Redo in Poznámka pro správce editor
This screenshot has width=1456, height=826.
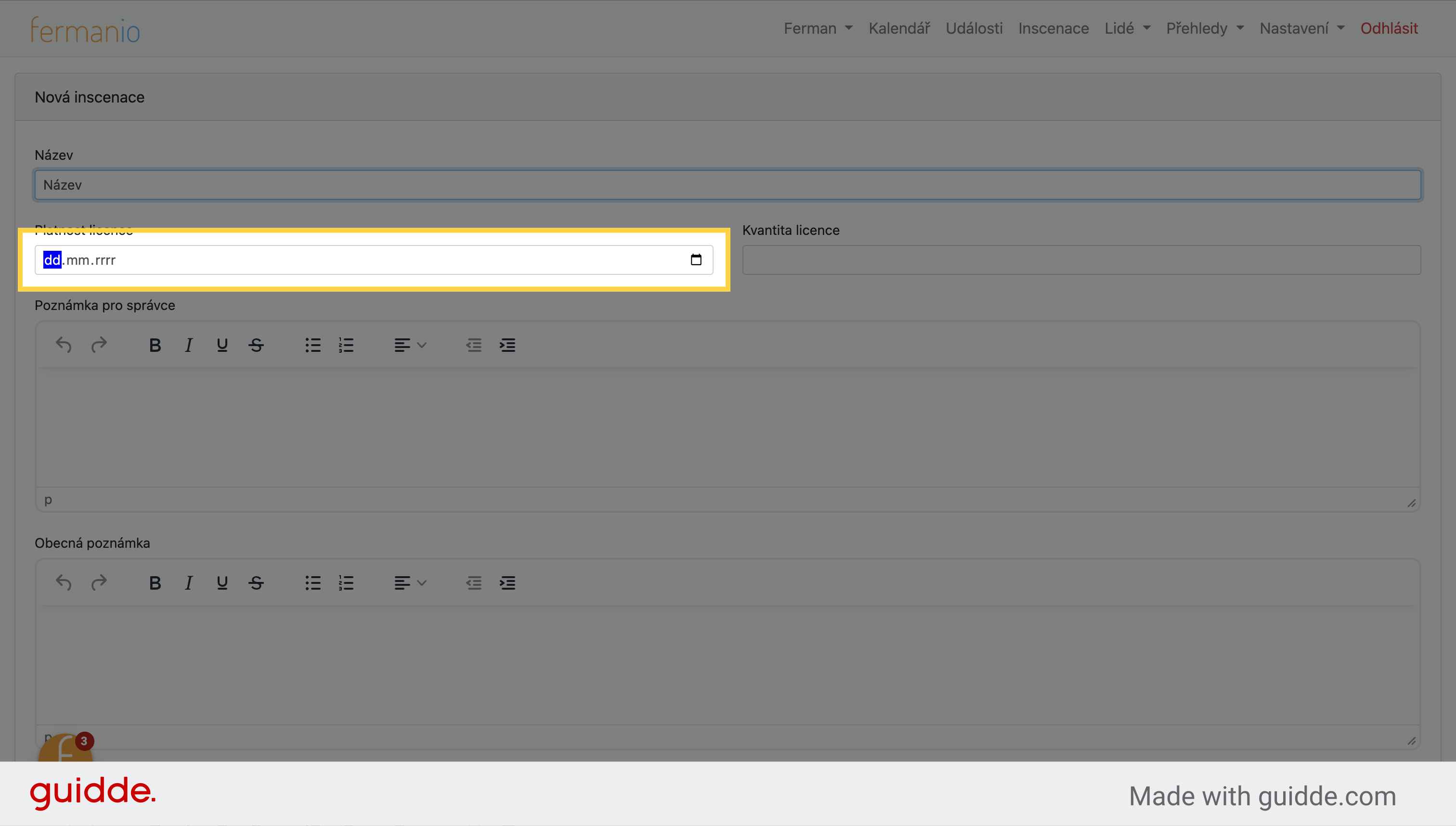point(99,345)
